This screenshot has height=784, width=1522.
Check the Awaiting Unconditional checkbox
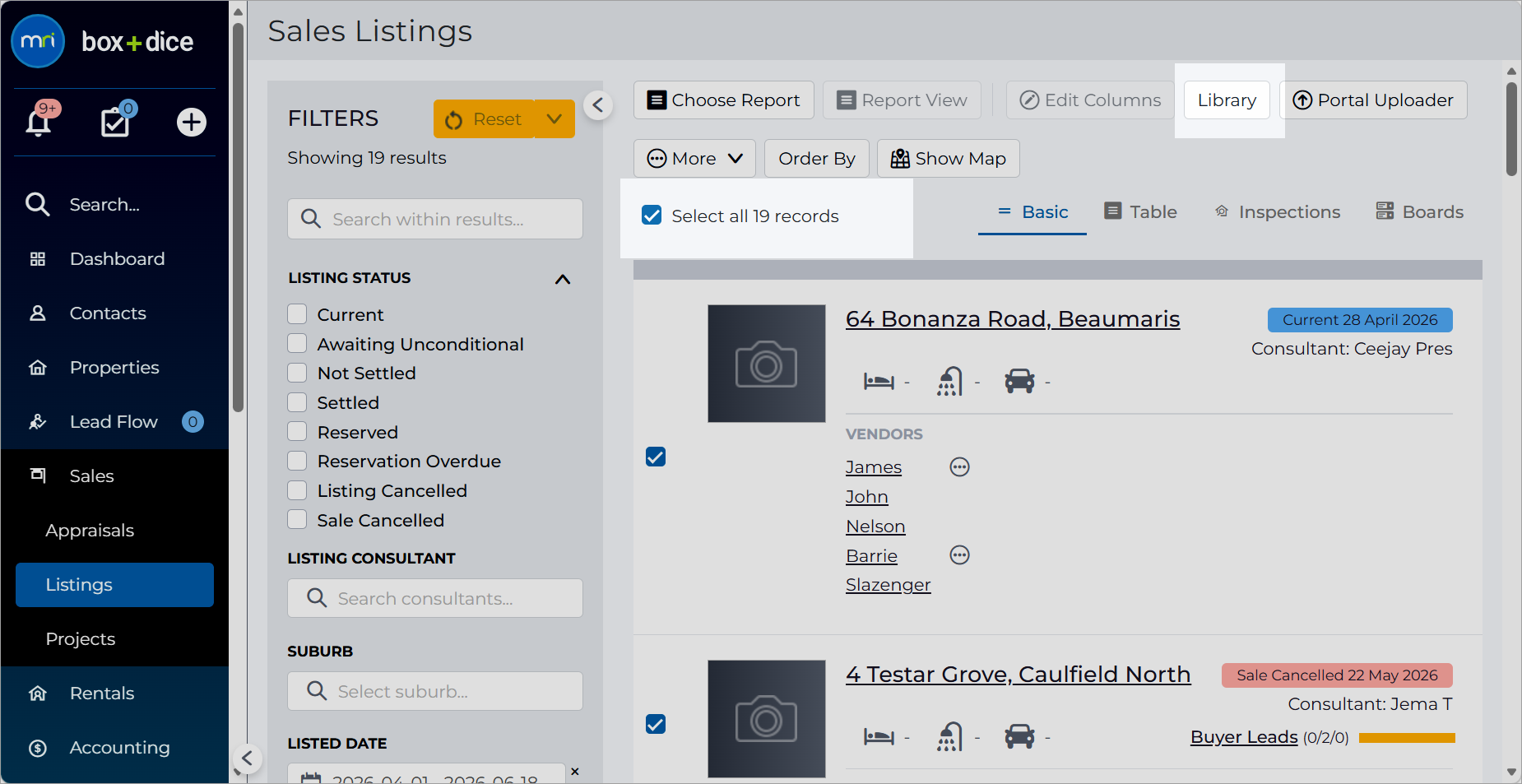click(x=297, y=344)
